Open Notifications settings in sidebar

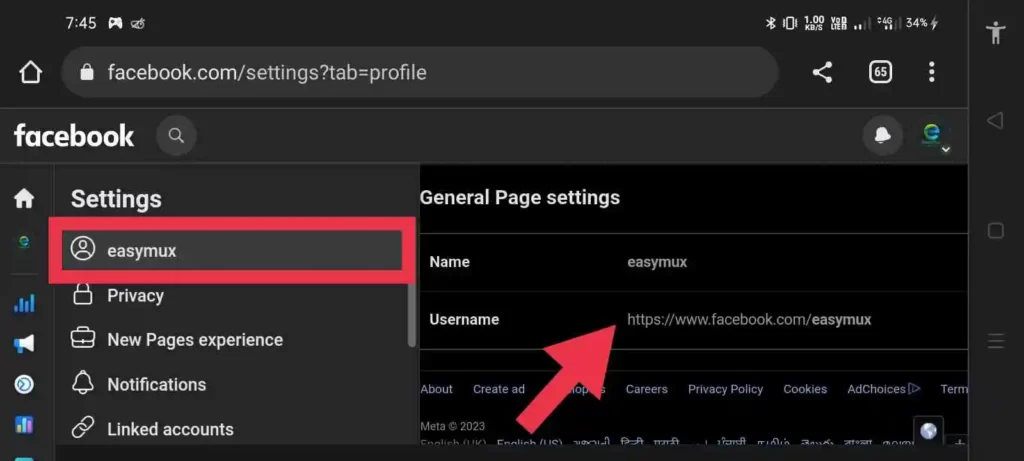click(157, 385)
